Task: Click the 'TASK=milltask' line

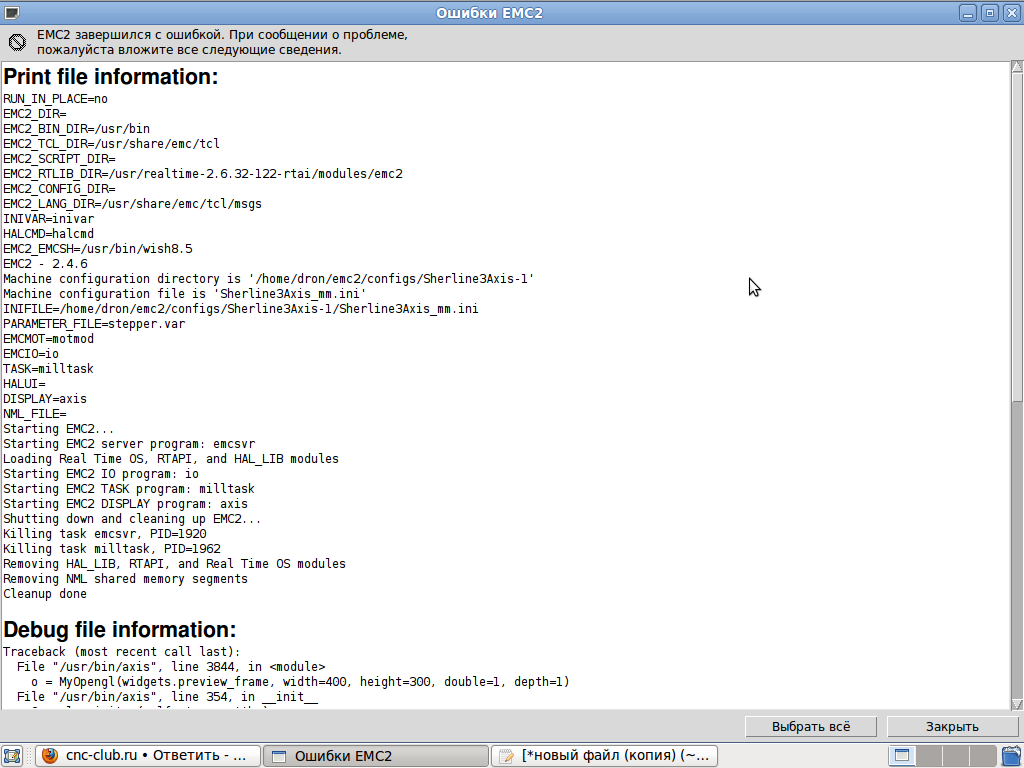Action: click(x=48, y=369)
